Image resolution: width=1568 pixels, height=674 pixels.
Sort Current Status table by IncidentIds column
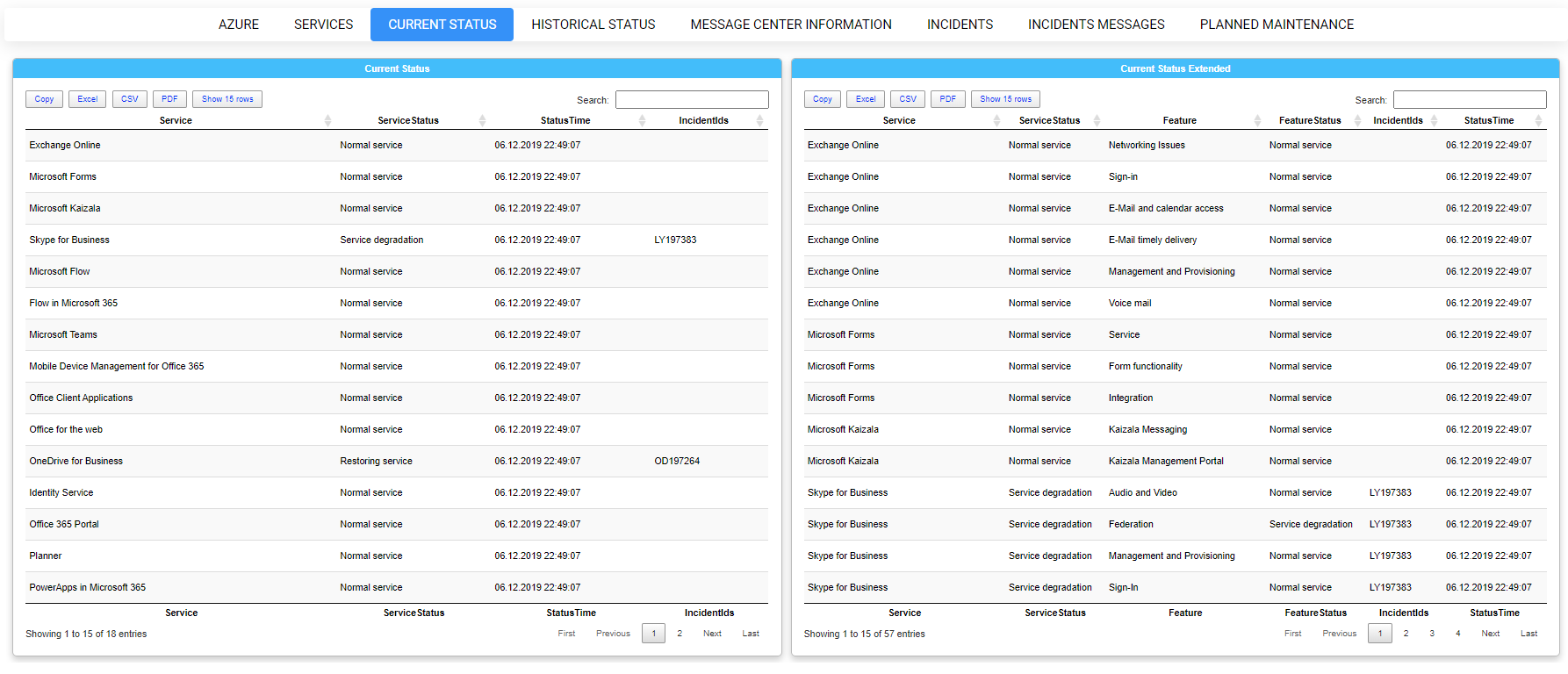[703, 120]
